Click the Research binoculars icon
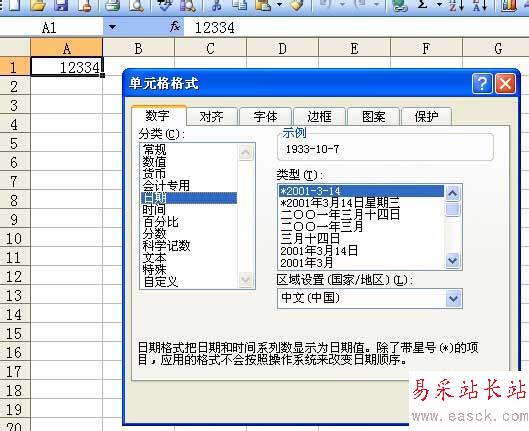Screen dimensions: 529x431 pyautogui.click(x=188, y=5)
